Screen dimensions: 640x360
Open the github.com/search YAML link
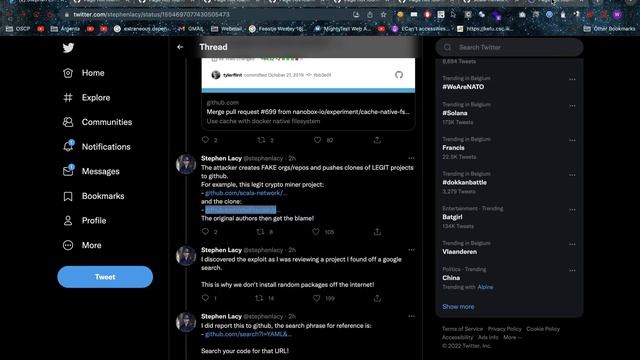click(248, 334)
